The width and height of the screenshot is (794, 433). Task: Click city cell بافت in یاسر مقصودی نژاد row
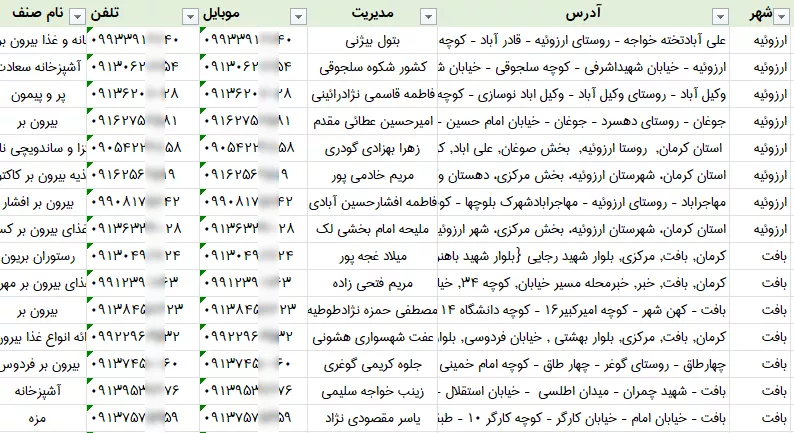762,418
